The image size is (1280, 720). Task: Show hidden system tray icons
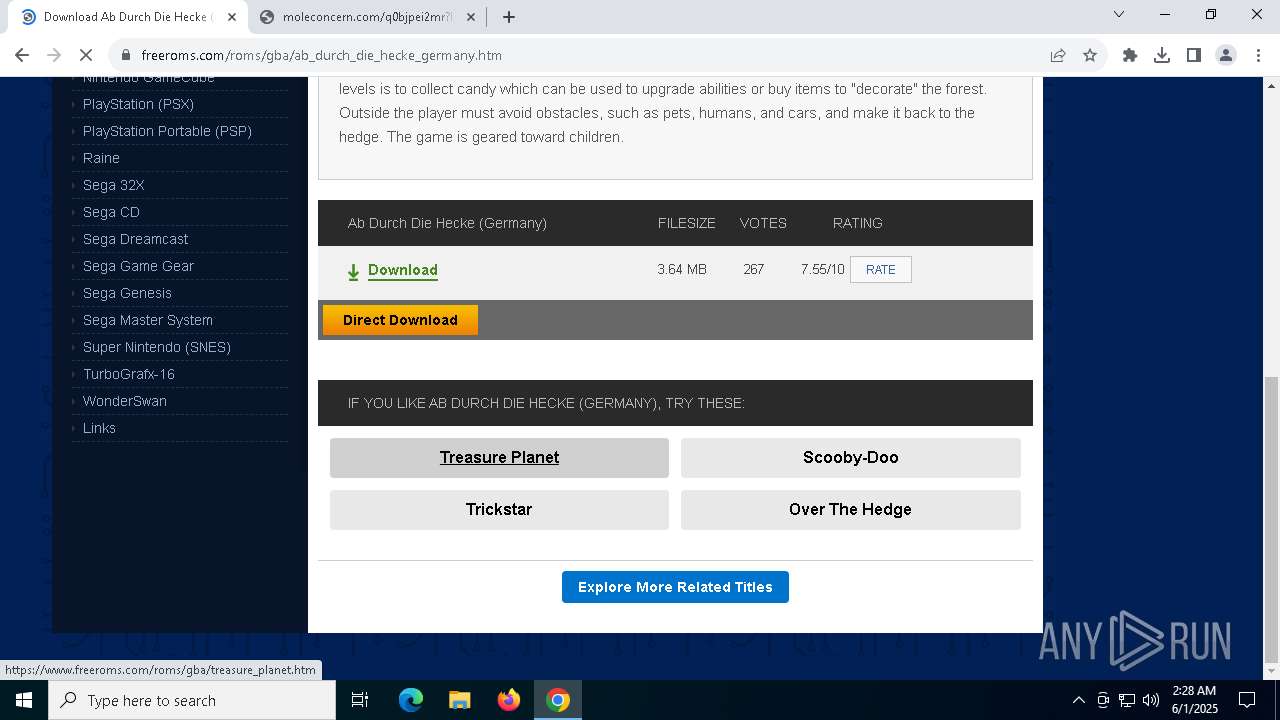coord(1078,700)
